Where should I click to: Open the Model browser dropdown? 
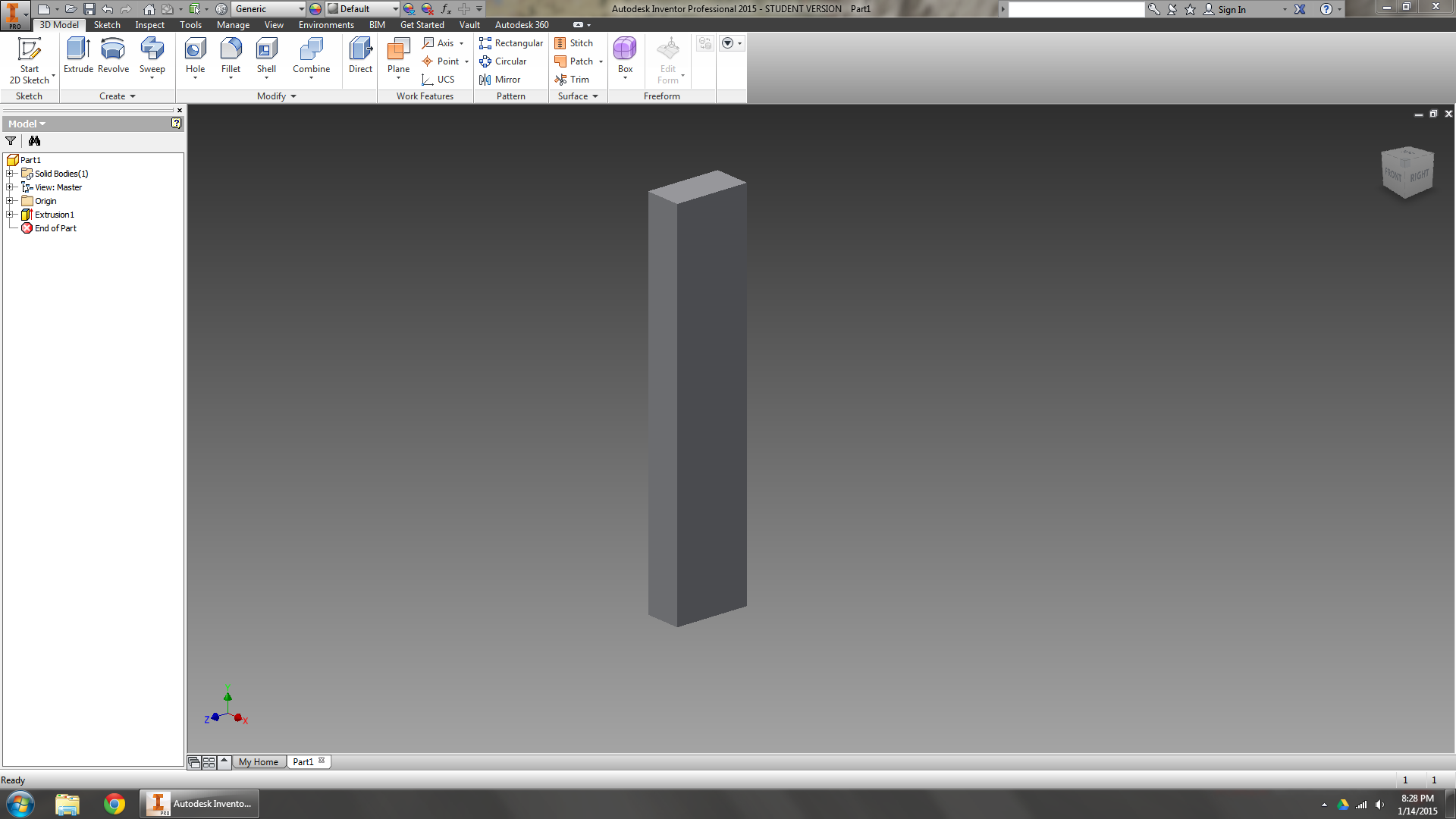[27, 124]
